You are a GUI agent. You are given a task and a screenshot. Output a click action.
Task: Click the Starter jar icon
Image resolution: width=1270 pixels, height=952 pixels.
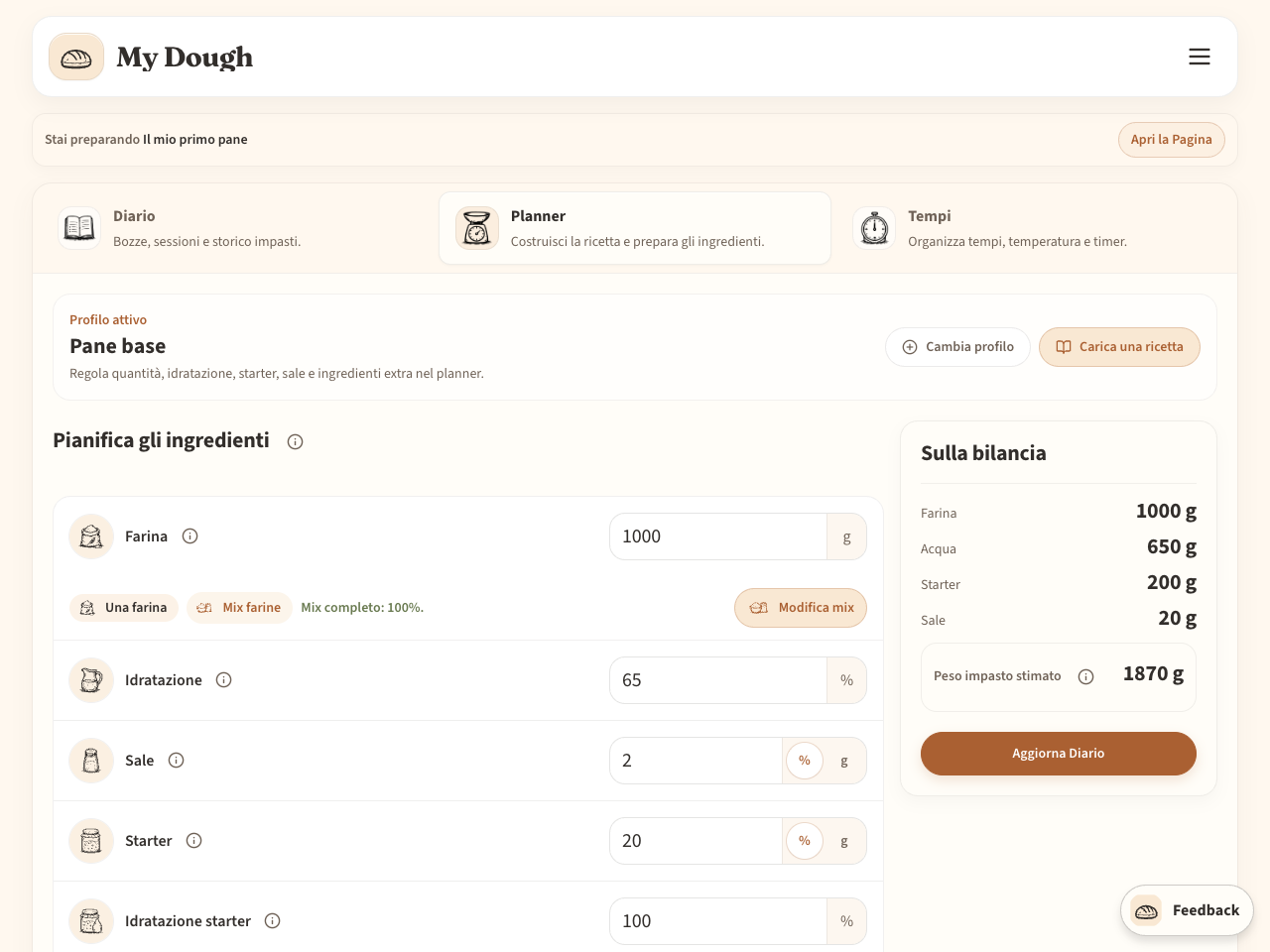(x=91, y=841)
